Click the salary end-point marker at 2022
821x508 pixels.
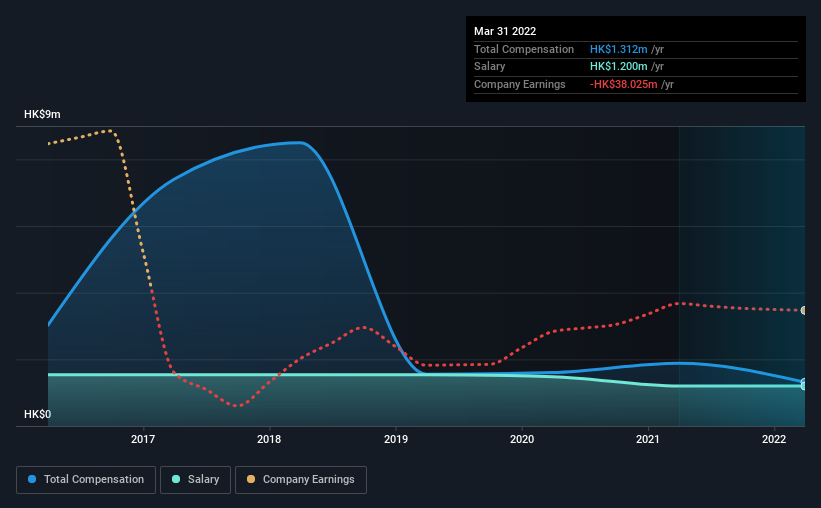click(803, 385)
